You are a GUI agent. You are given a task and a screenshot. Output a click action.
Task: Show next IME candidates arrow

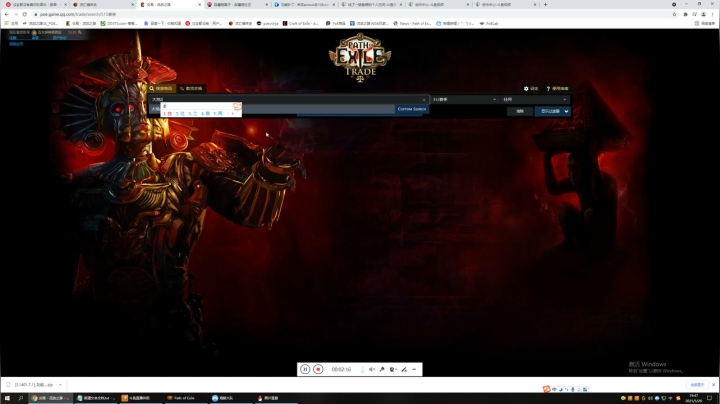pyautogui.click(x=233, y=113)
